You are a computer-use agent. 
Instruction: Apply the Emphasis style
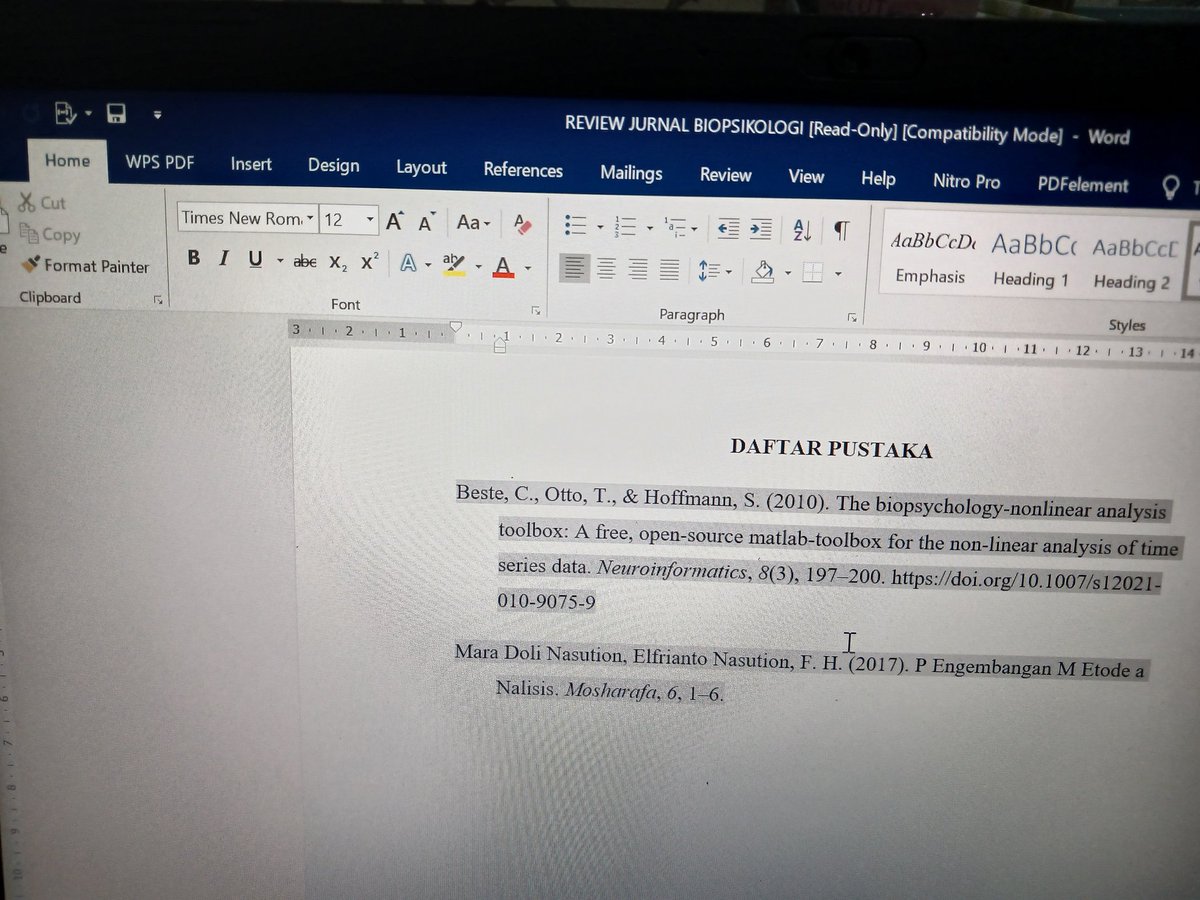(x=930, y=258)
